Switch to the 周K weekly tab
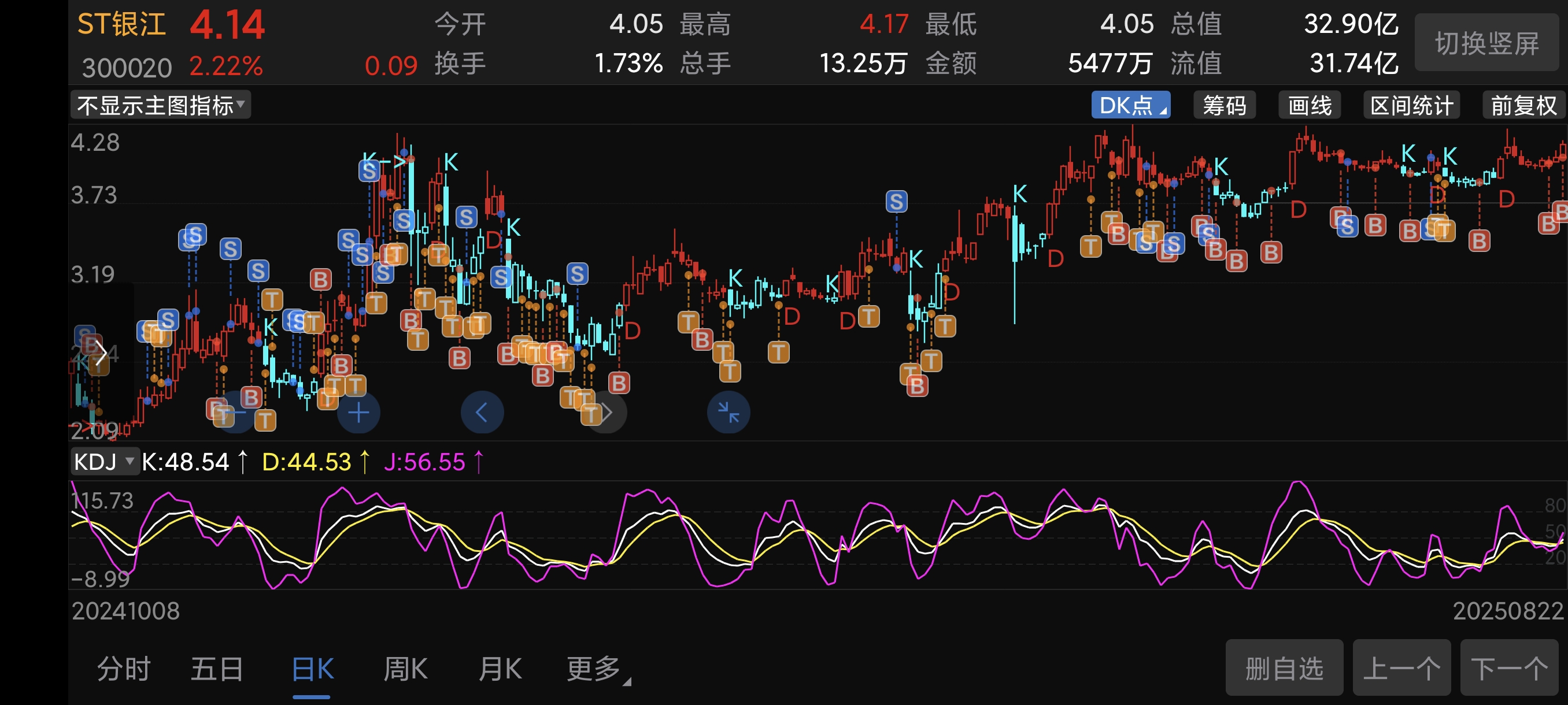1568x705 pixels. [x=405, y=669]
